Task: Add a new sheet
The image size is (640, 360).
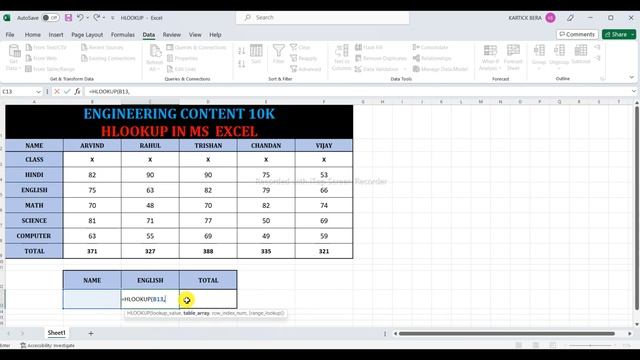Action: pos(91,333)
